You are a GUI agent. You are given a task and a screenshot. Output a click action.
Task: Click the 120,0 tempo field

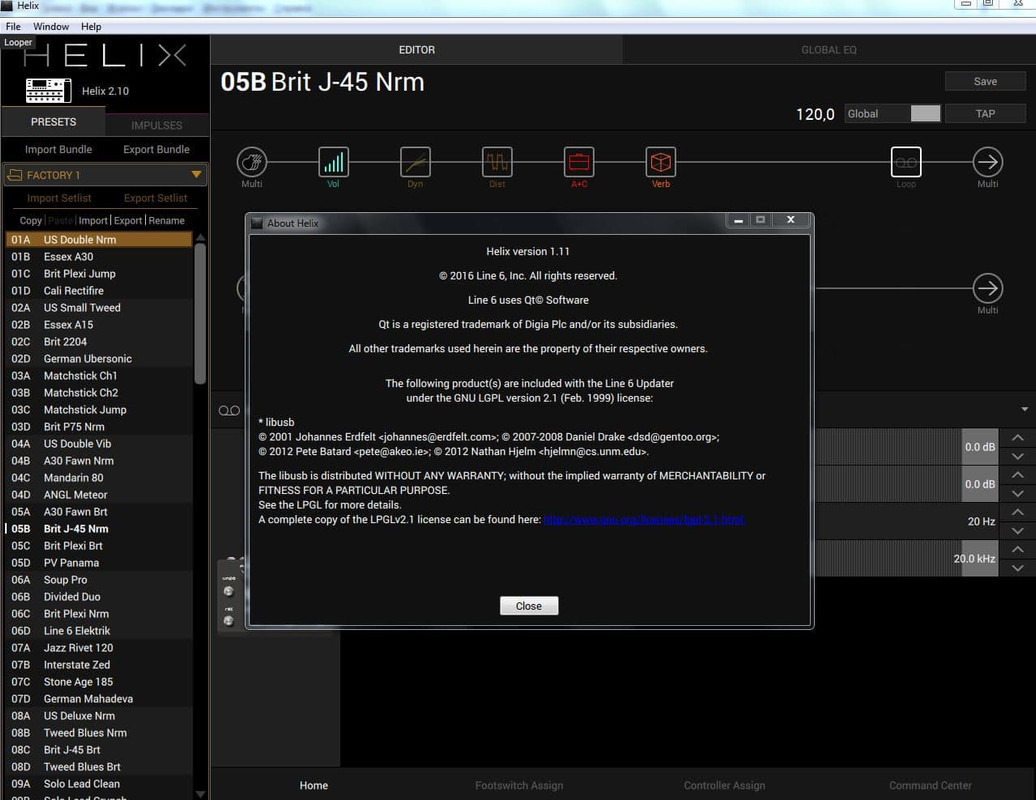[x=815, y=114]
